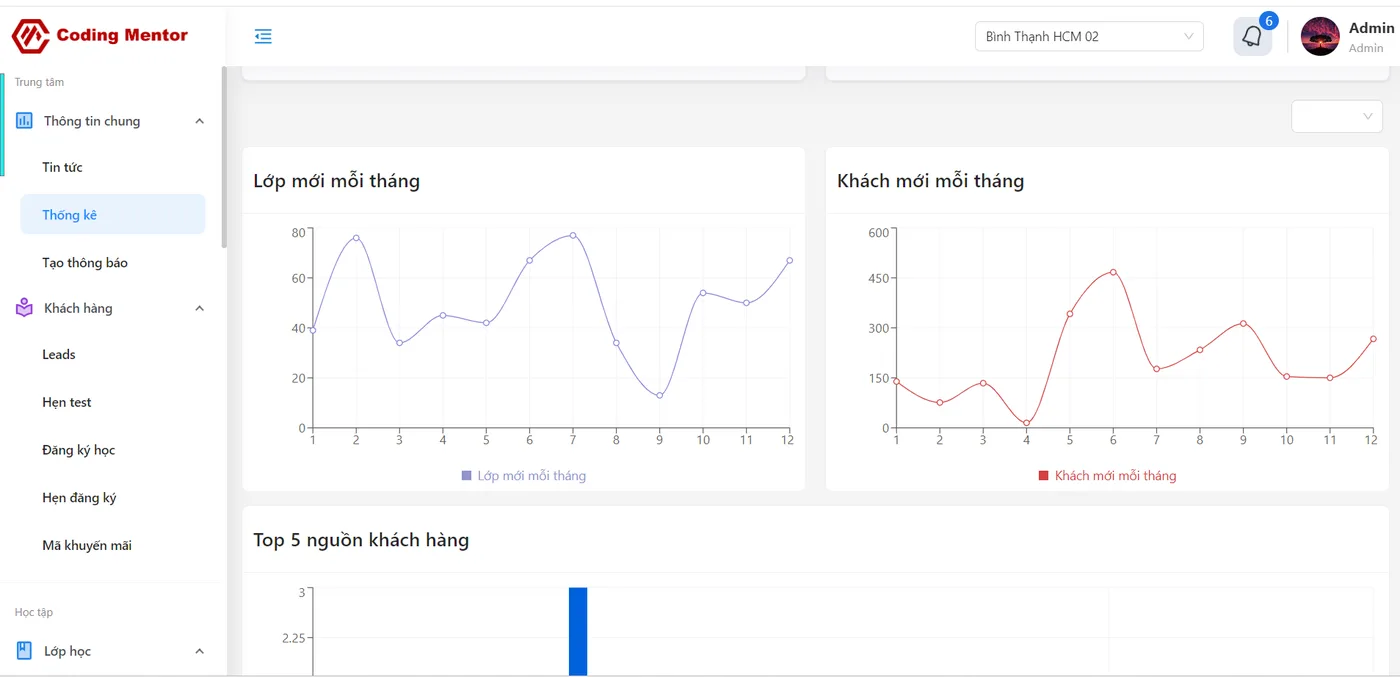Collapse the Thông tin chung section chevron
This screenshot has height=677, width=1400.
point(199,121)
